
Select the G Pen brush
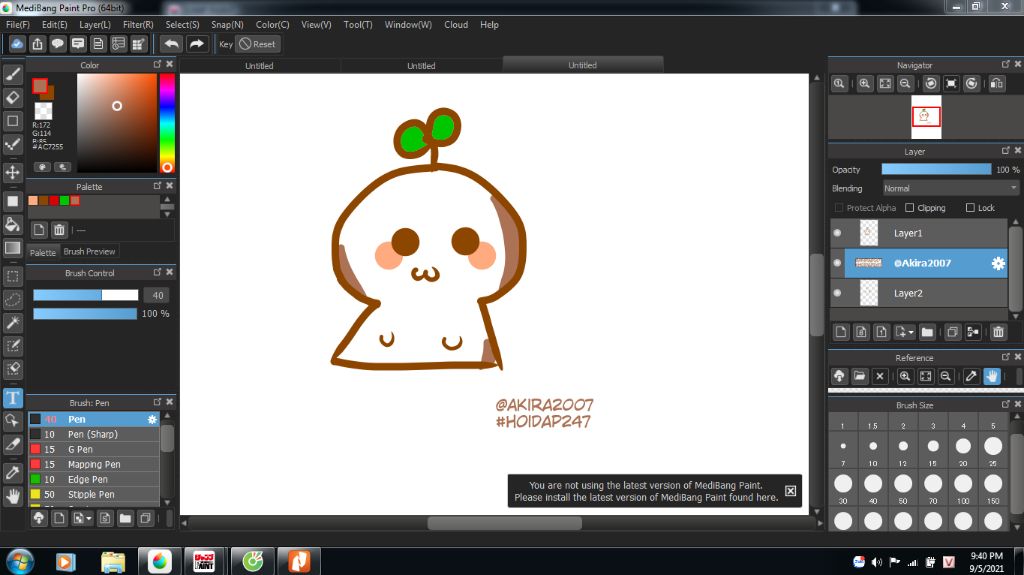[x=93, y=450]
